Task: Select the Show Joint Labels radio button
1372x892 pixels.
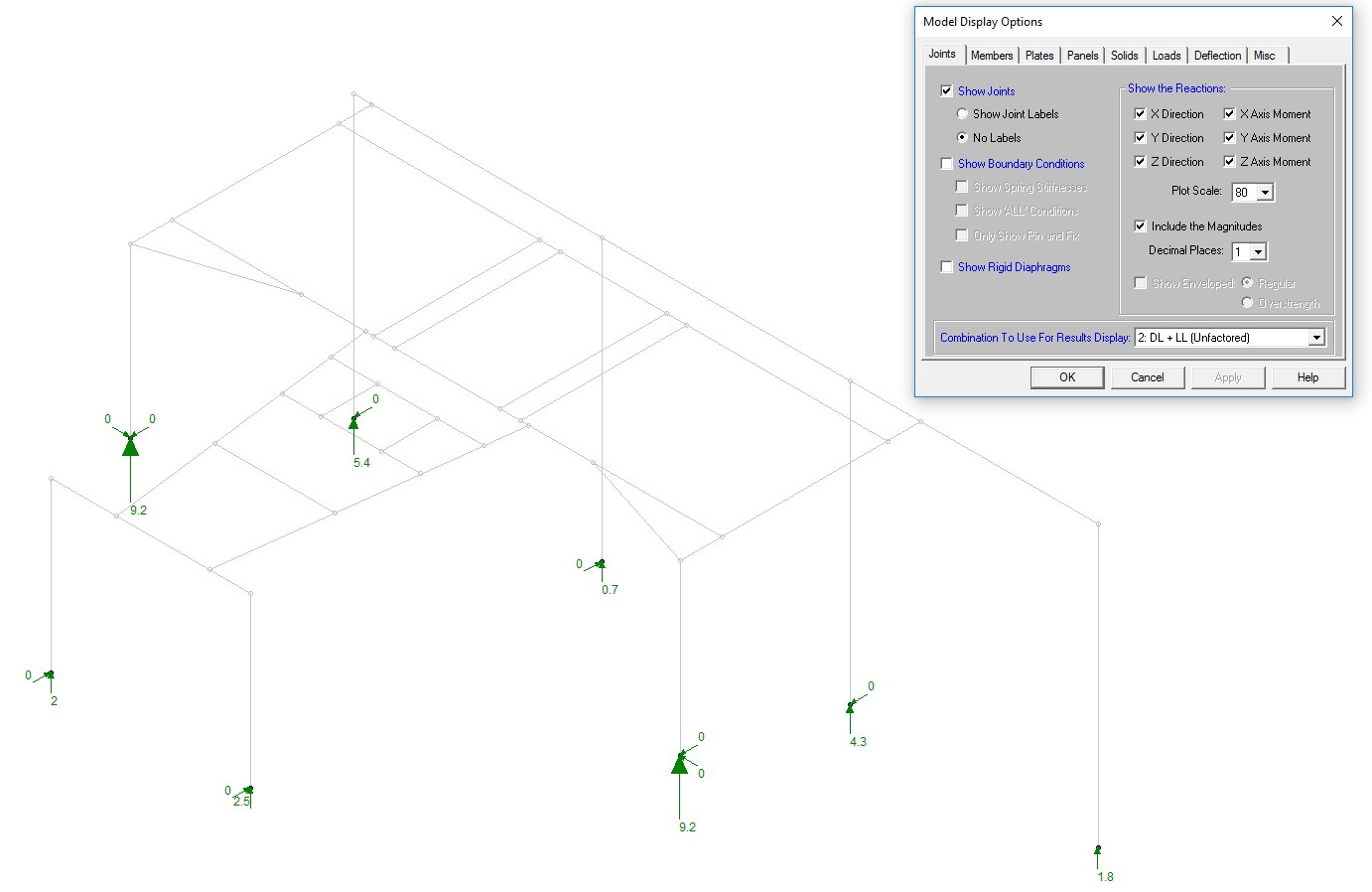Action: pyautogui.click(x=962, y=114)
